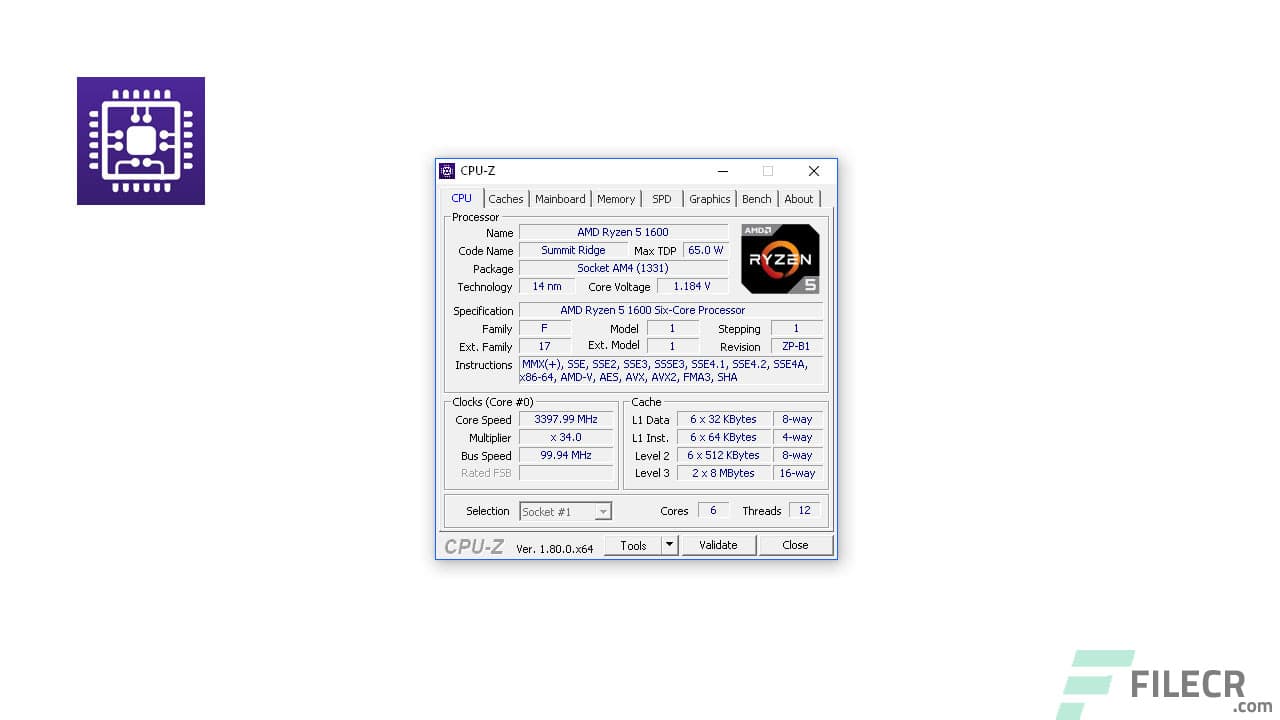Click the CPU-Z logo text in footer
This screenshot has width=1280, height=720.
pyautogui.click(x=474, y=546)
